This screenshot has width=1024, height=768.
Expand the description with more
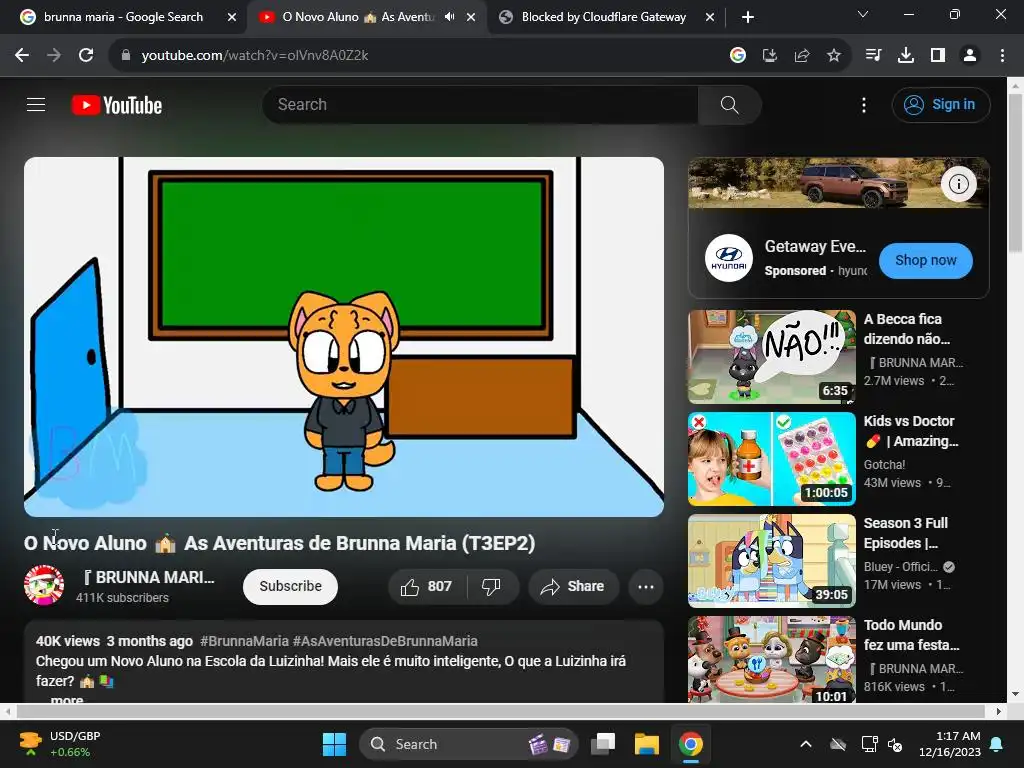click(67, 699)
